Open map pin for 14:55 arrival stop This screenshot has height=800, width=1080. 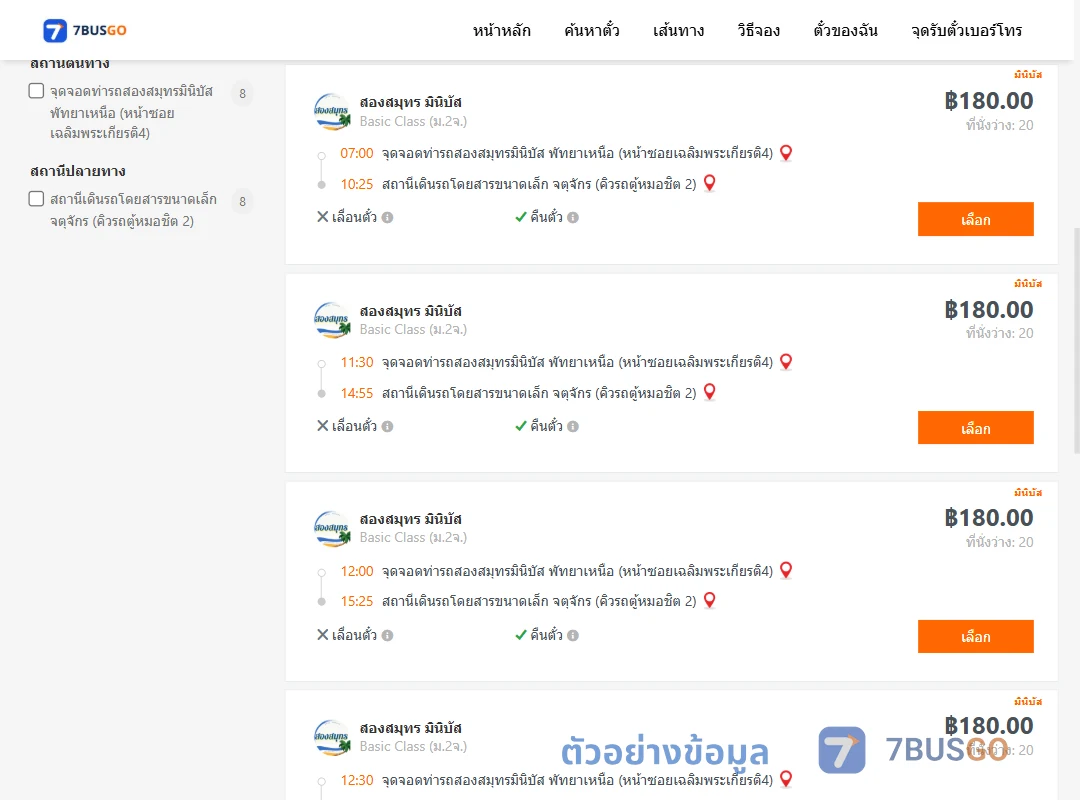[709, 392]
